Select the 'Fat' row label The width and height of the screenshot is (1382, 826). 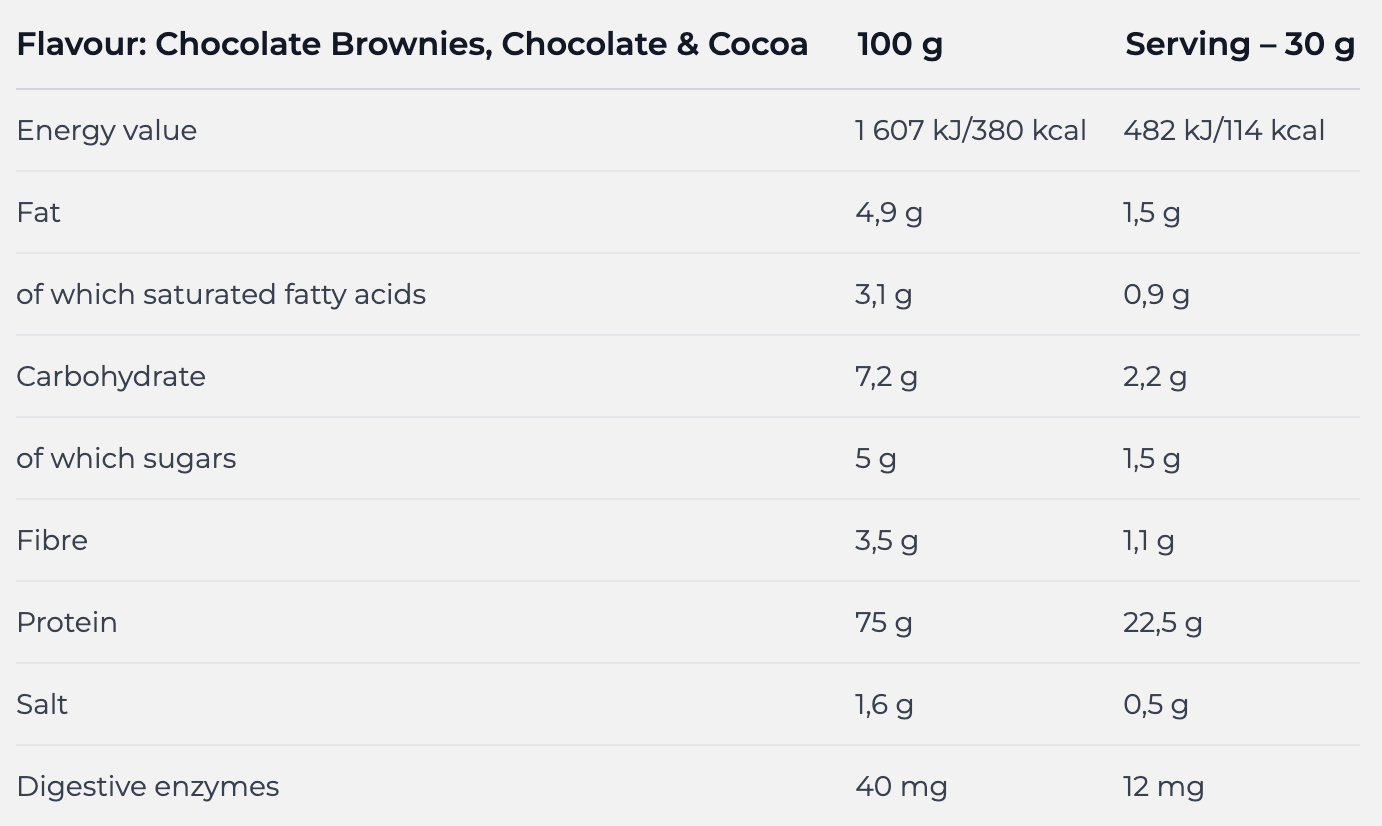click(x=39, y=212)
